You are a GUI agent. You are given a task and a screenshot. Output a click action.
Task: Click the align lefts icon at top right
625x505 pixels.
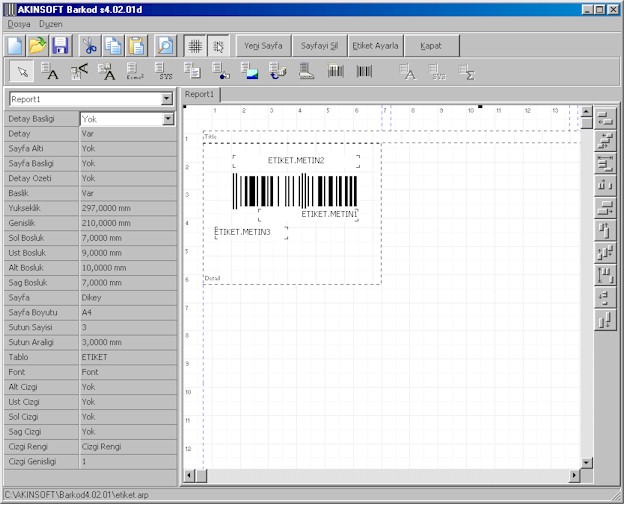605,118
